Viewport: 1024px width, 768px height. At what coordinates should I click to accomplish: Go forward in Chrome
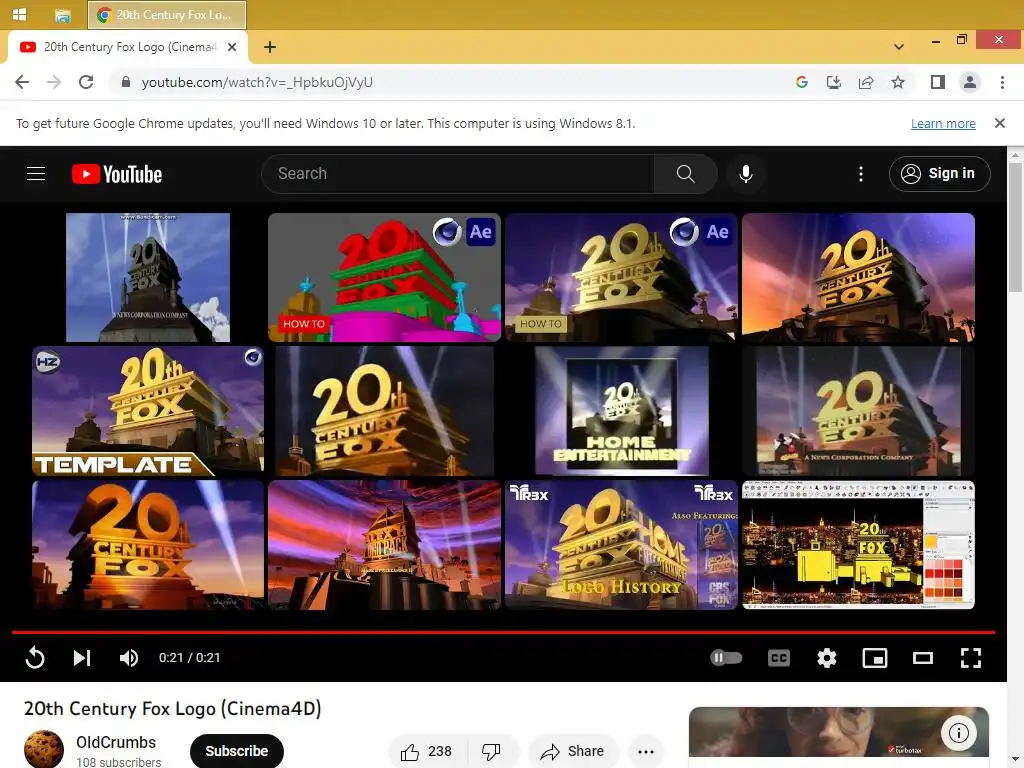pyautogui.click(x=54, y=82)
